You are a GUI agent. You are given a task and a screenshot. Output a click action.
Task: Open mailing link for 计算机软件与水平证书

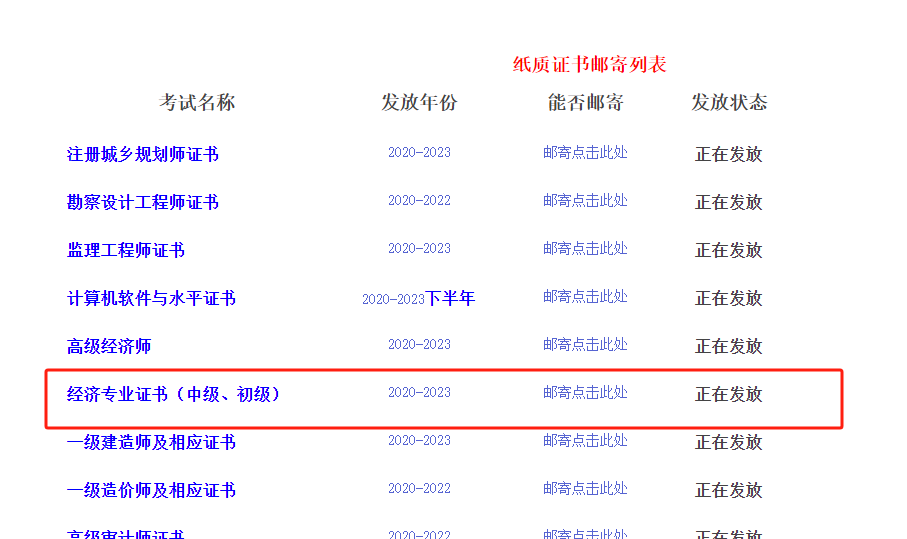click(585, 297)
